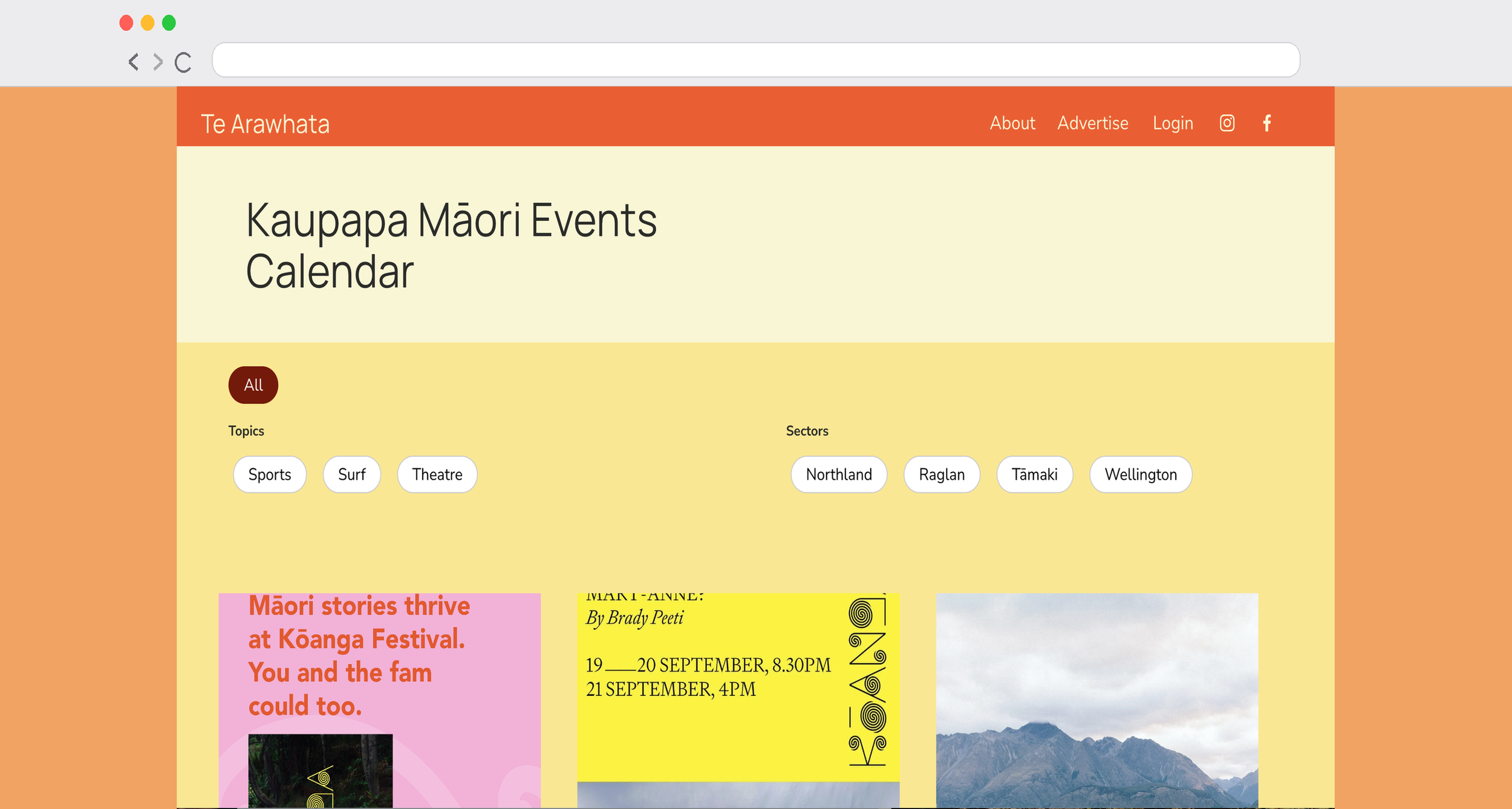Select the All filter pill
The width and height of the screenshot is (1512, 809).
coord(253,385)
